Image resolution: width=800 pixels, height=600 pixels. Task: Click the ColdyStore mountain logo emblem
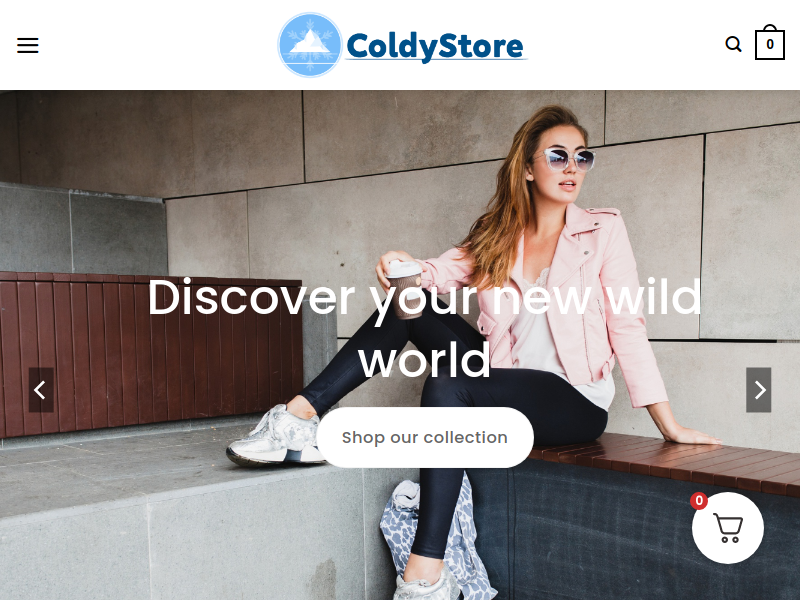click(x=310, y=45)
